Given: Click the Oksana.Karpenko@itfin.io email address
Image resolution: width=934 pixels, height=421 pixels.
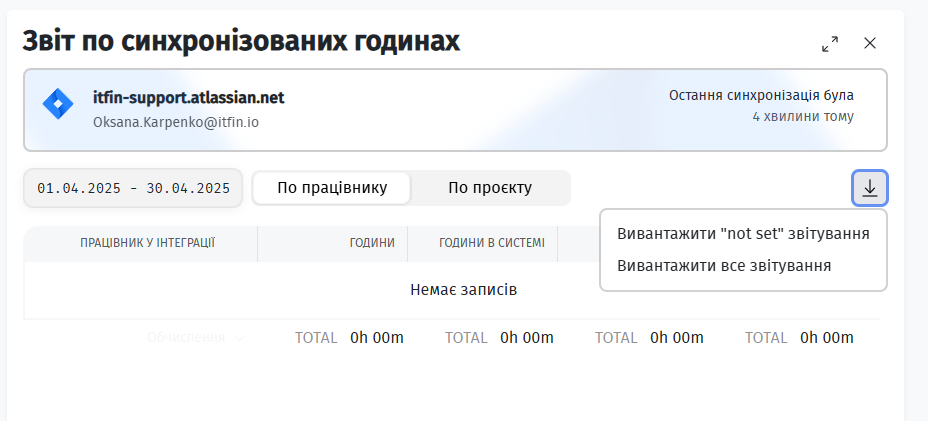Looking at the screenshot, I should point(175,122).
